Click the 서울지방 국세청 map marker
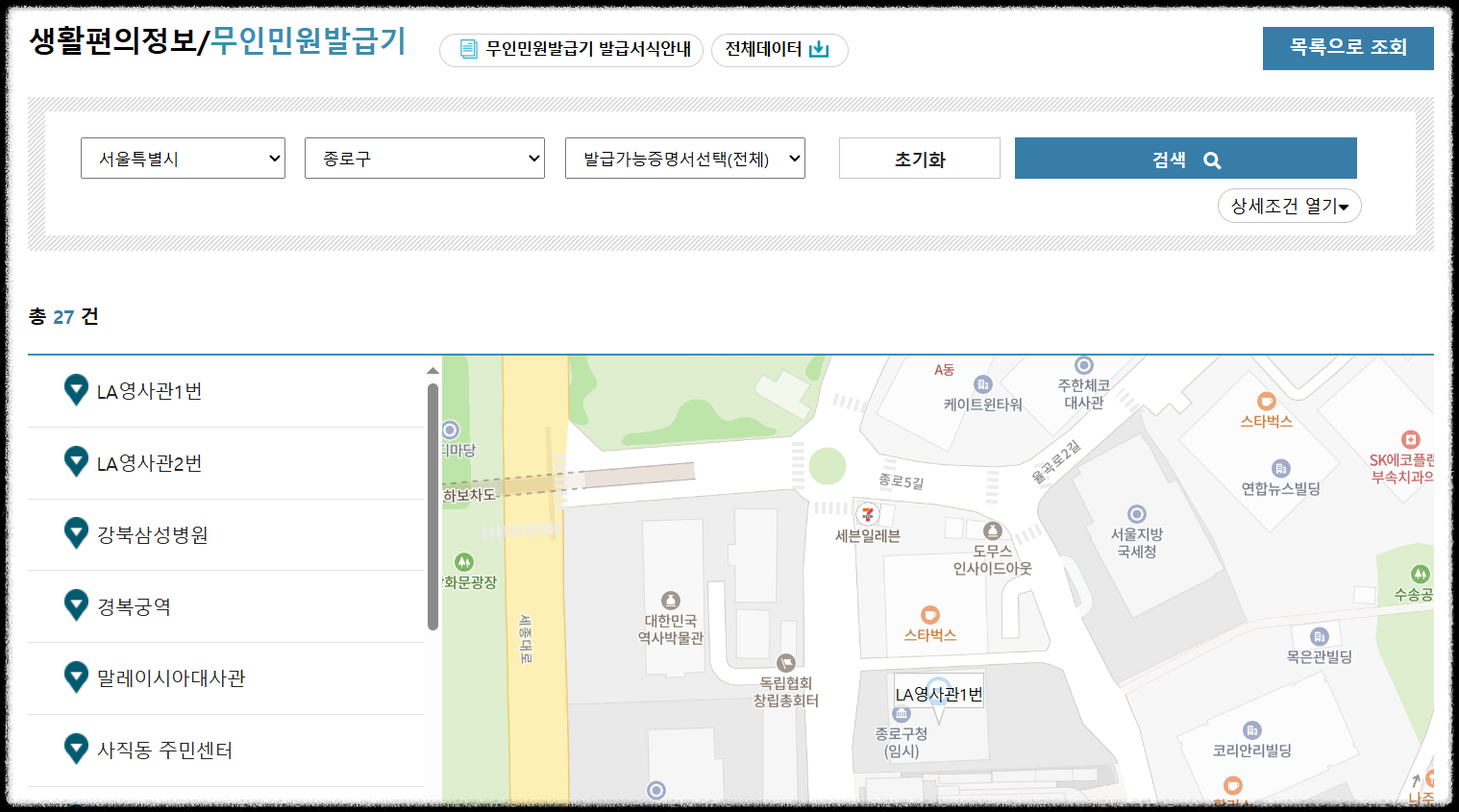The height and width of the screenshot is (812, 1459). [x=1137, y=514]
